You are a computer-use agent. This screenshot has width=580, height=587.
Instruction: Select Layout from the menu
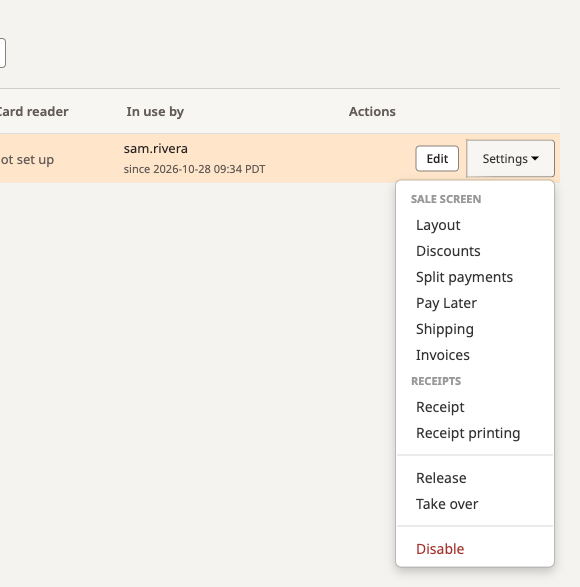(x=475, y=225)
